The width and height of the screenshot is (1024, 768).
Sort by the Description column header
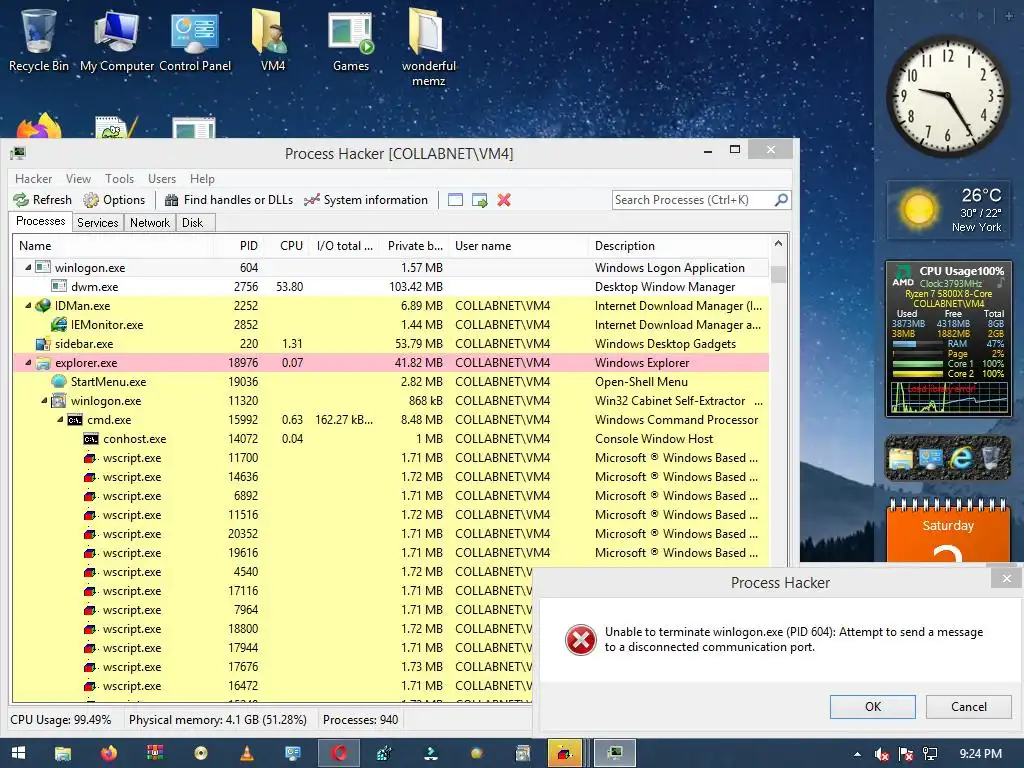[x=679, y=246]
